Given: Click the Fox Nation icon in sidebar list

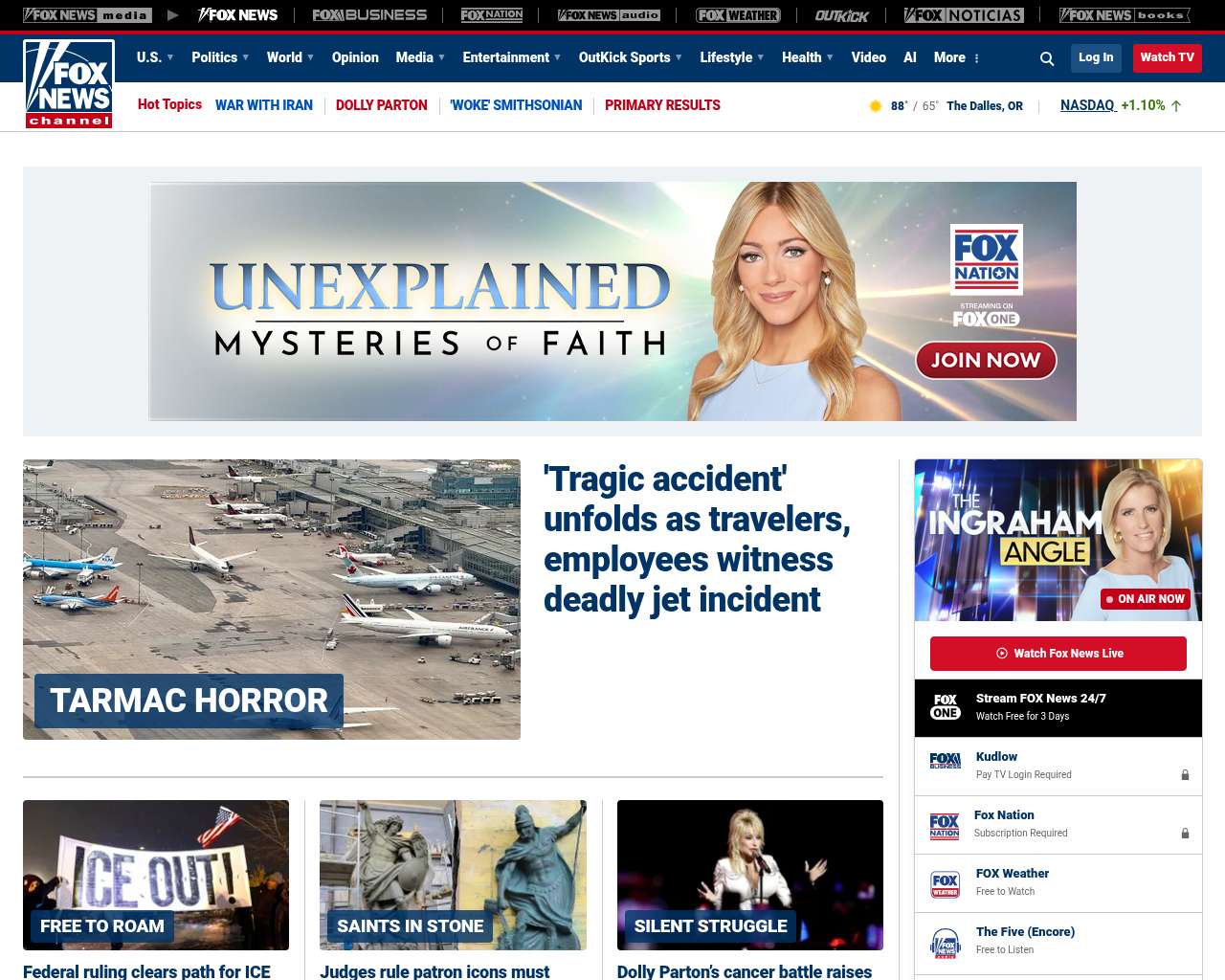Looking at the screenshot, I should point(945,826).
